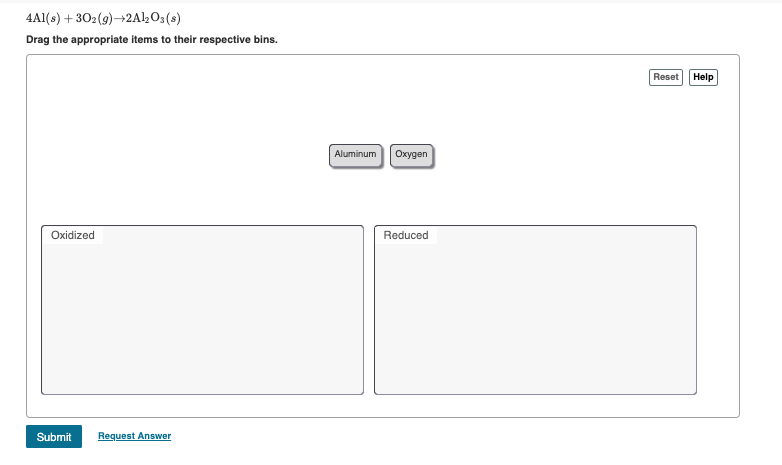
Task: Click inside the Oxidized bin
Action: [202, 310]
